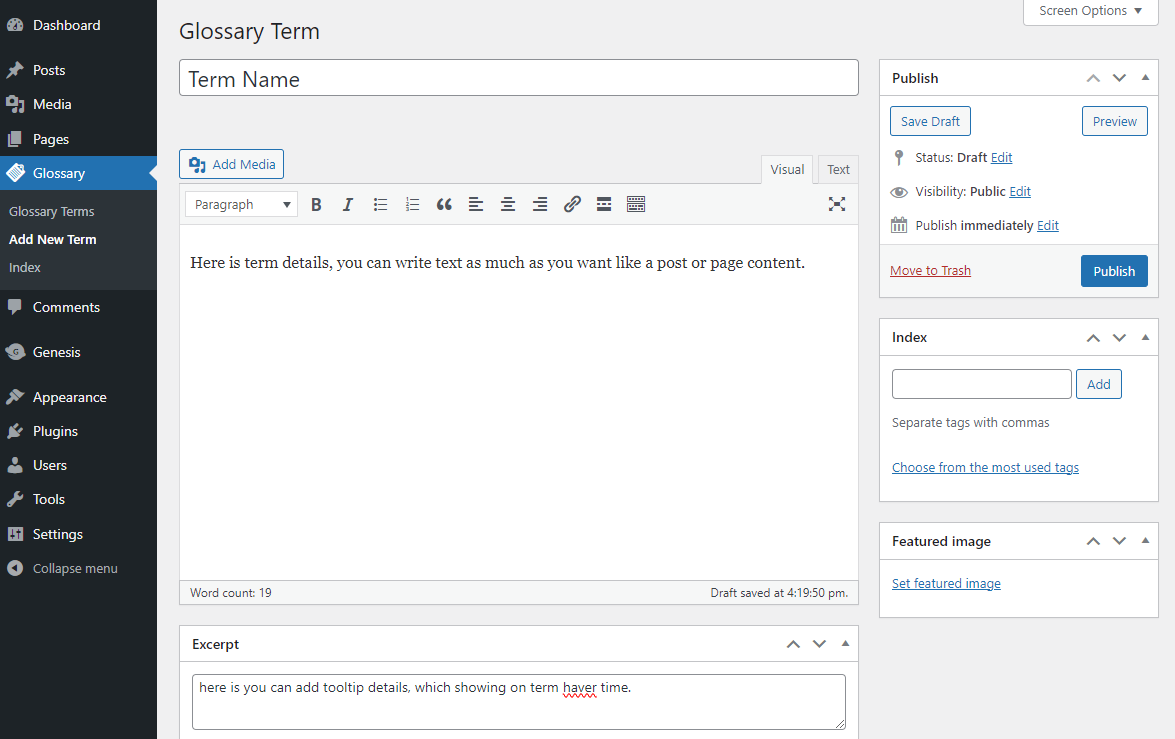
Task: Click Set featured image link
Action: (946, 583)
